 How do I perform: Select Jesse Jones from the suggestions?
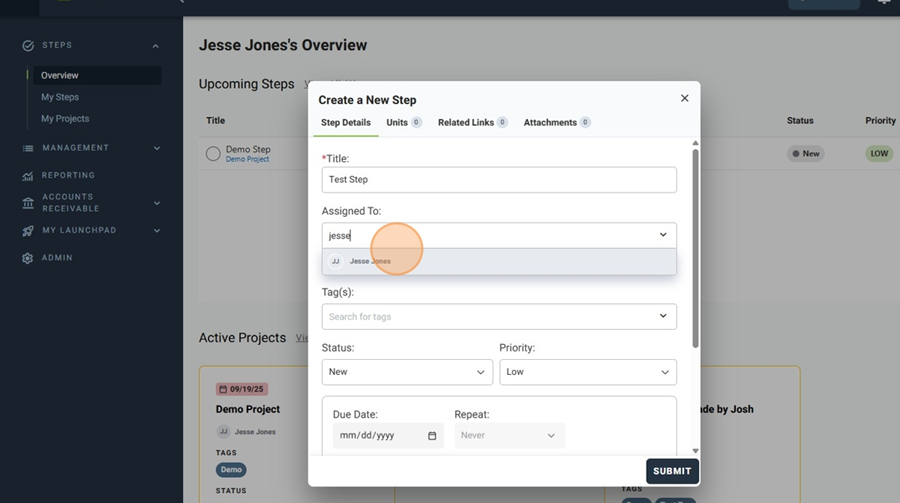click(x=499, y=261)
